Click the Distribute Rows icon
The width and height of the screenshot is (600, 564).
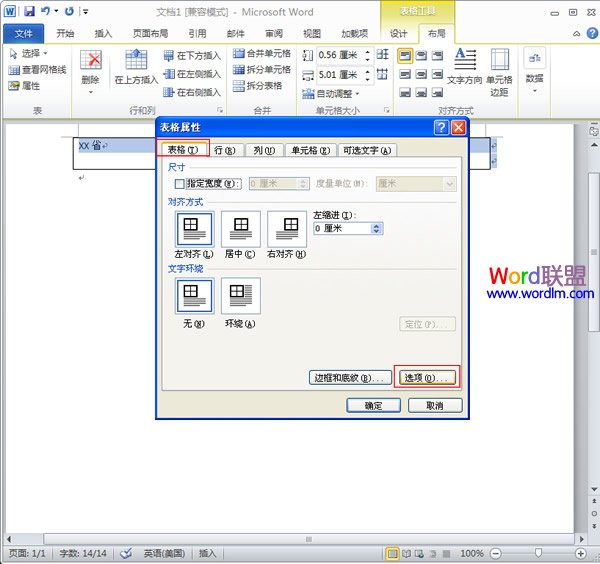(382, 55)
